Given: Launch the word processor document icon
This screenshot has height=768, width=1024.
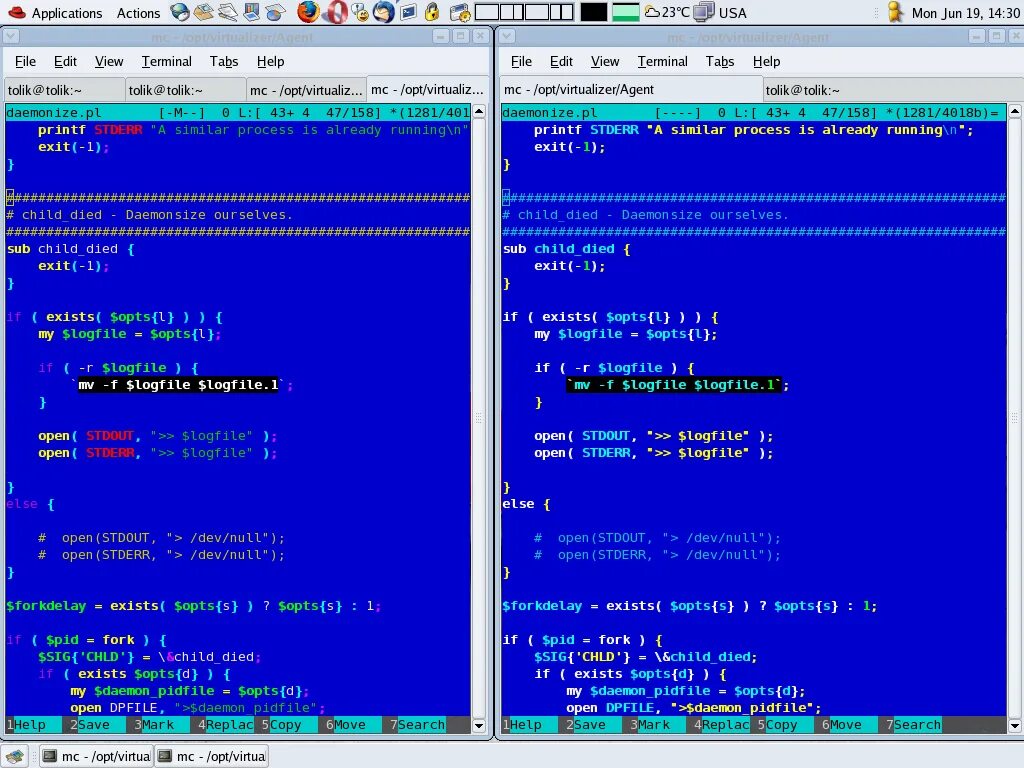Looking at the screenshot, I should 227,12.
